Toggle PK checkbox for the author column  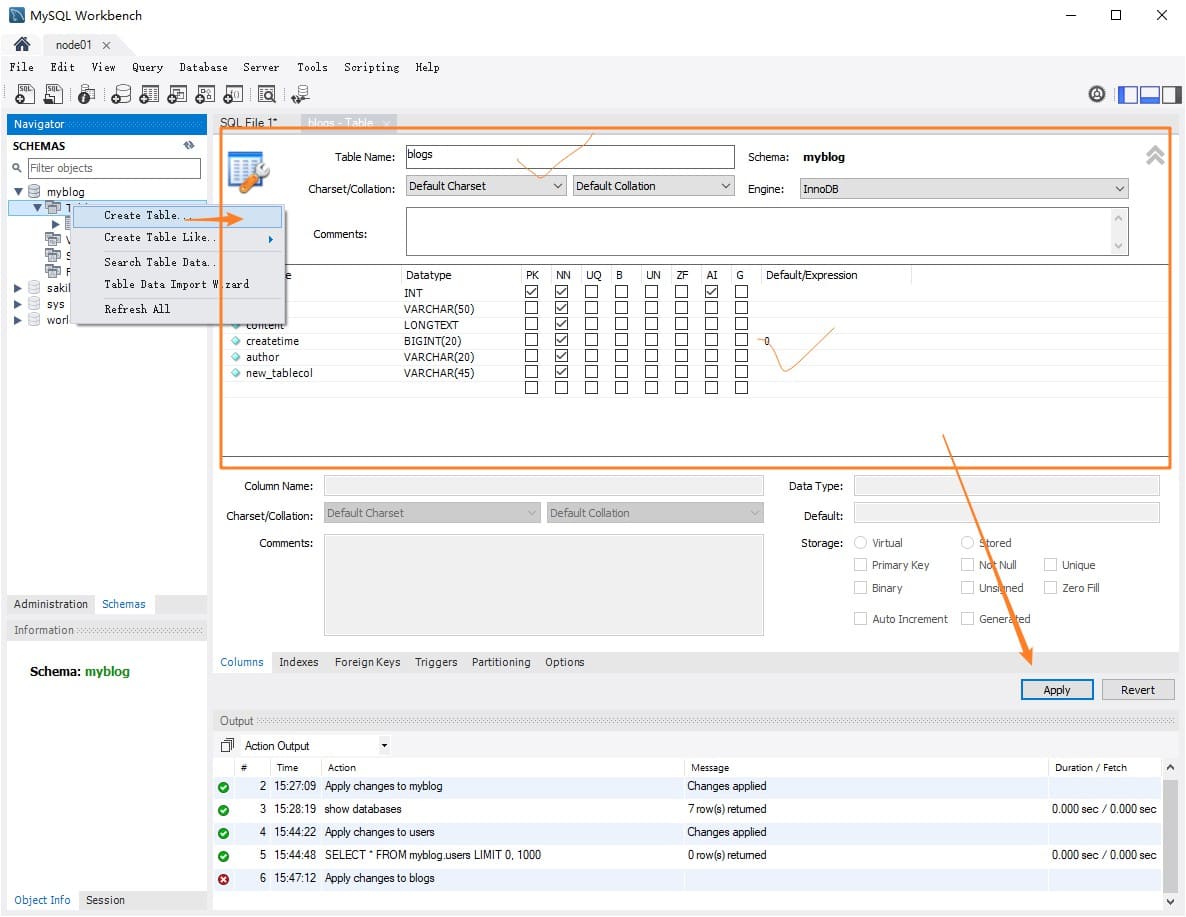click(531, 357)
